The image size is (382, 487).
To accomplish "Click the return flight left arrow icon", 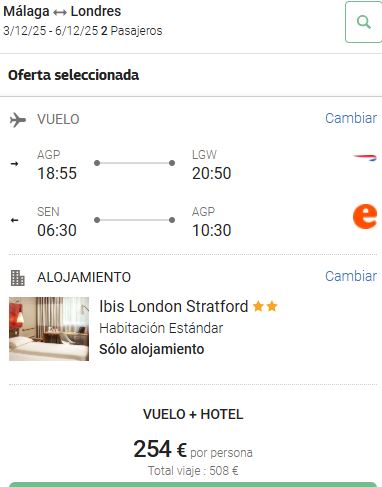I will tap(14, 220).
